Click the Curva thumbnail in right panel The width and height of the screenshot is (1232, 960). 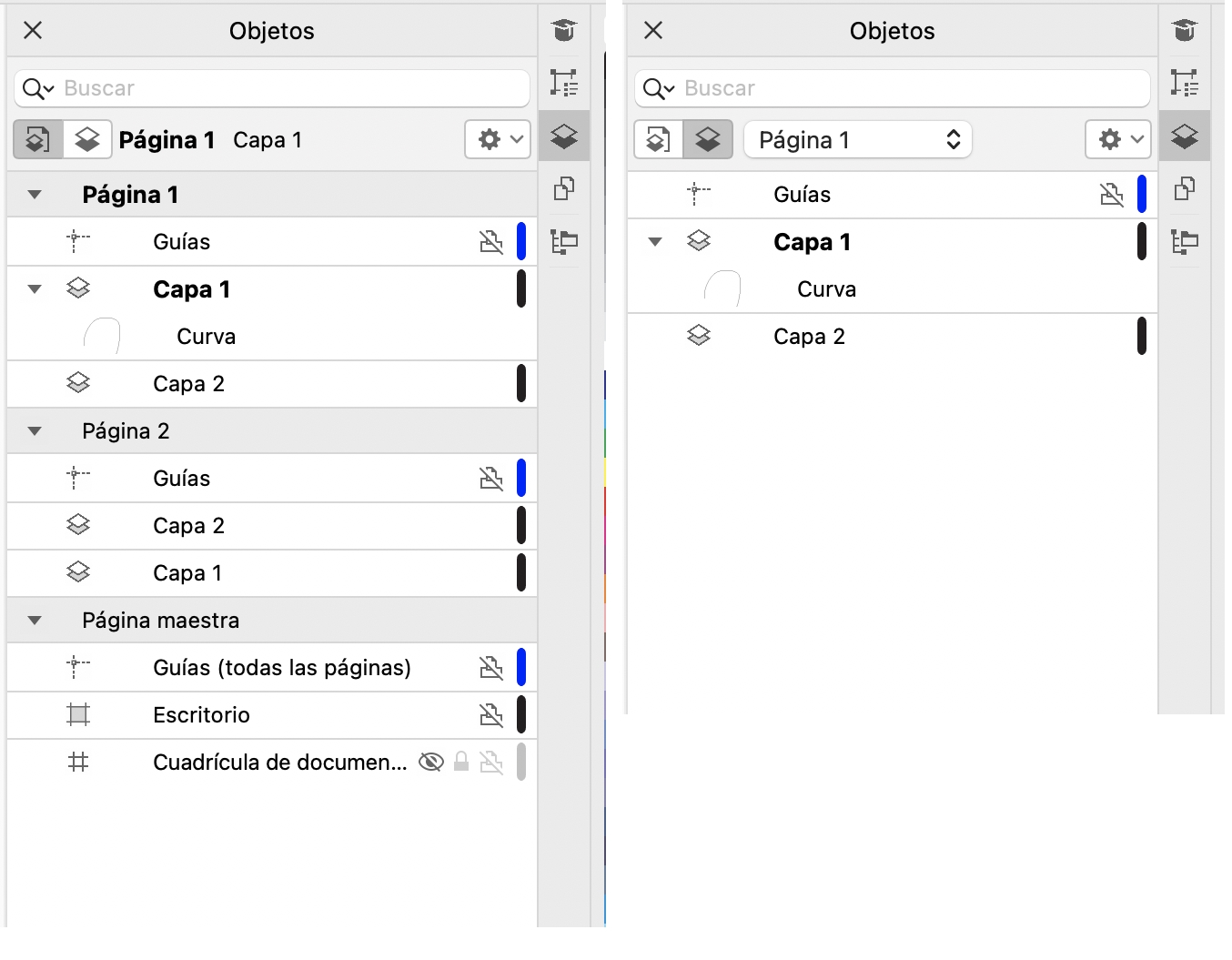(x=722, y=289)
